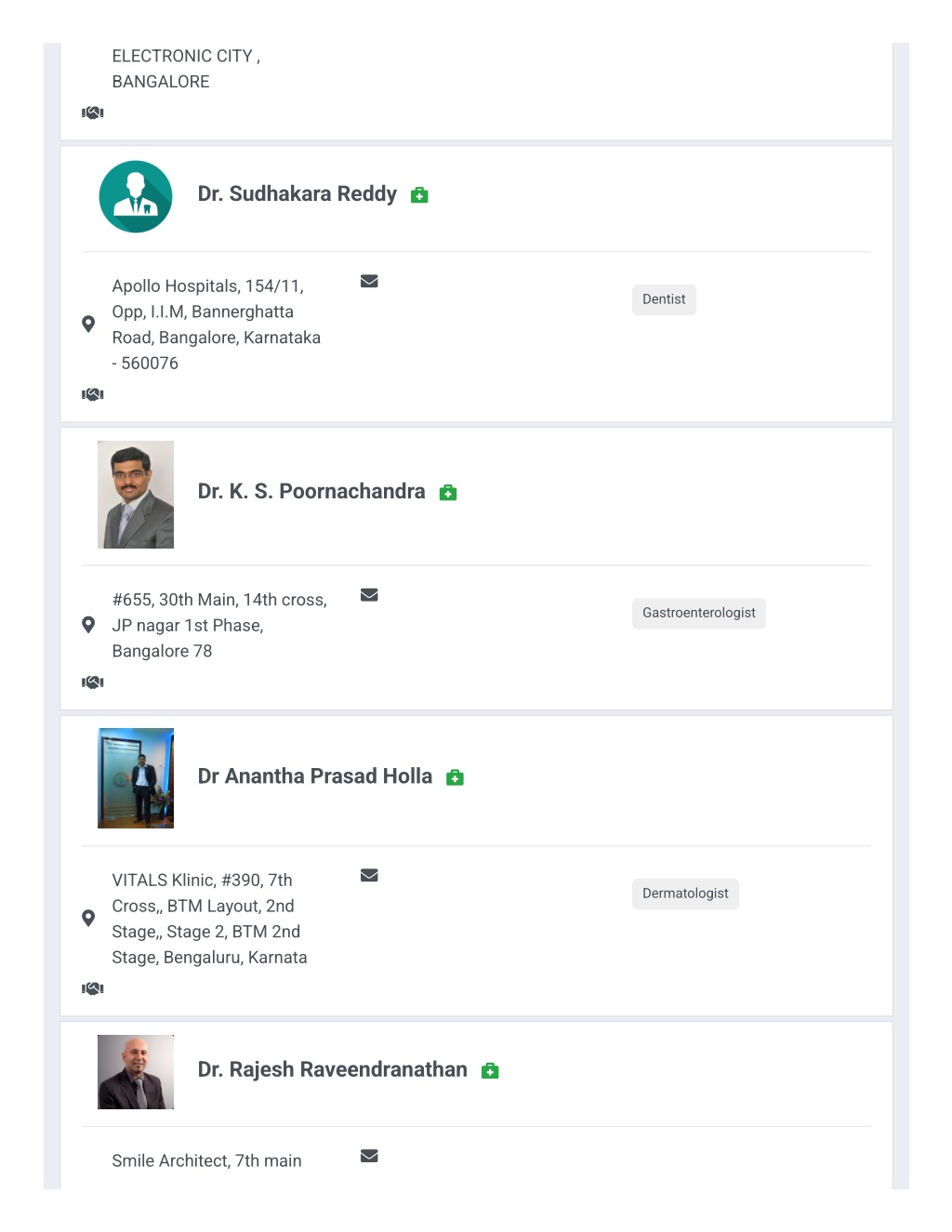
Task: Click the handshake icon under the Electronic City address
Action: tap(93, 113)
